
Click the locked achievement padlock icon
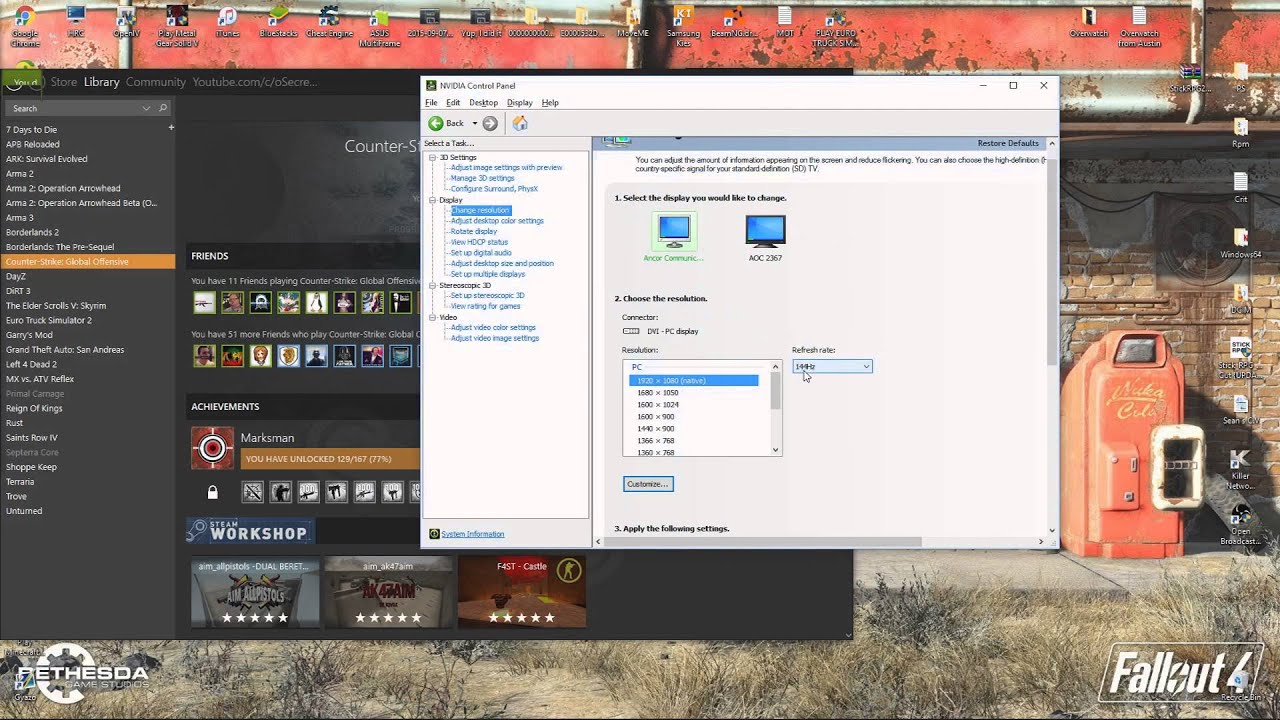[212, 492]
